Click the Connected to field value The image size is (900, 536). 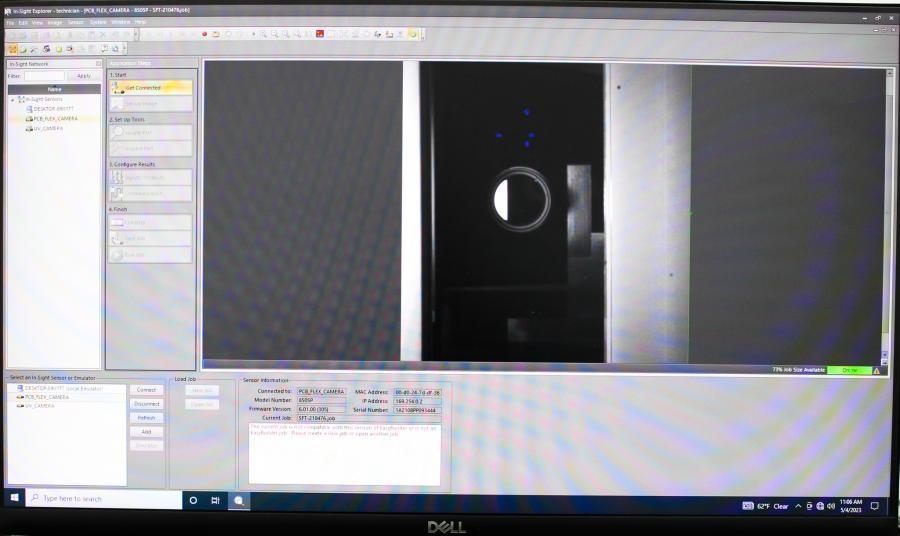coord(321,391)
